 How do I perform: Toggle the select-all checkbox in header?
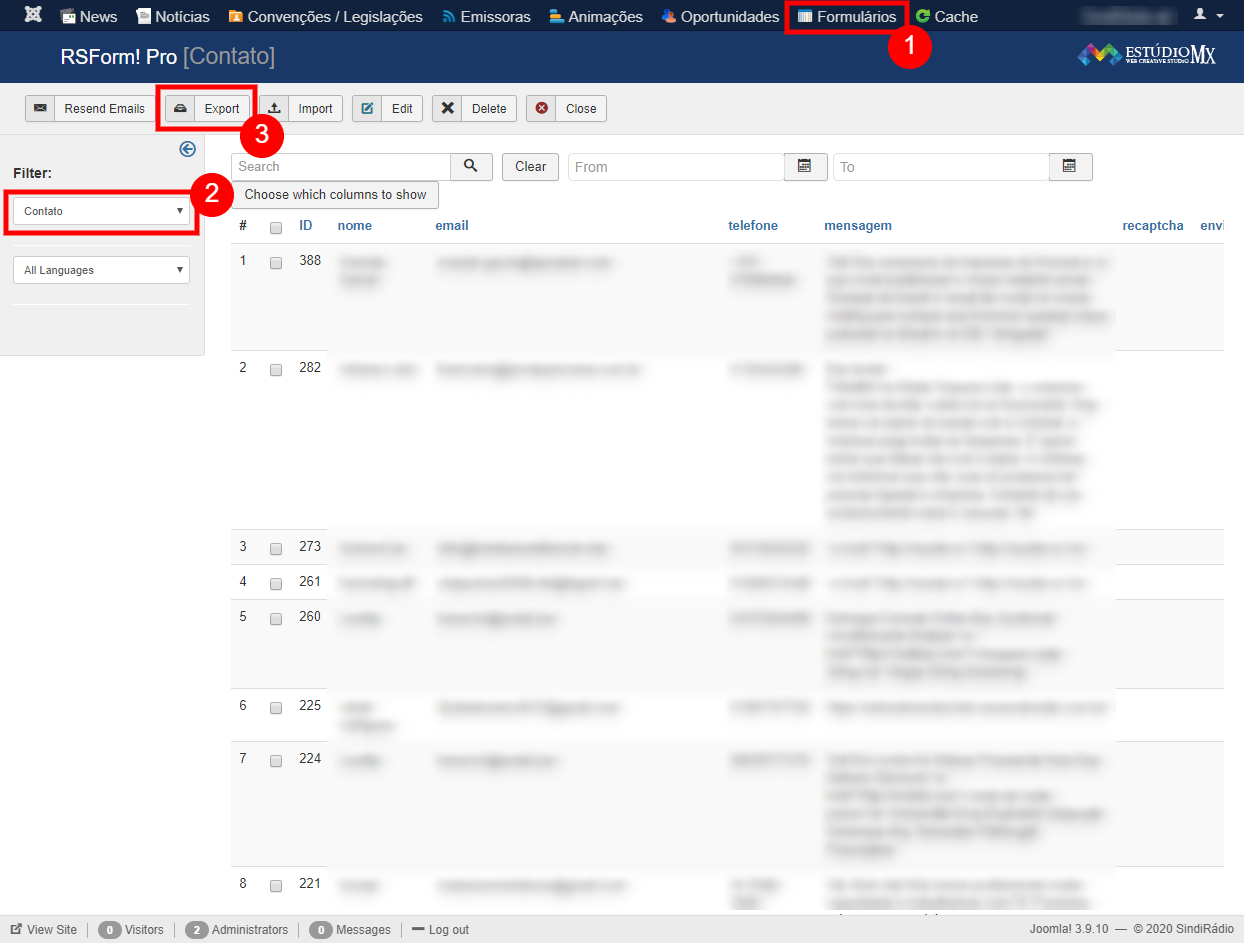tap(276, 227)
